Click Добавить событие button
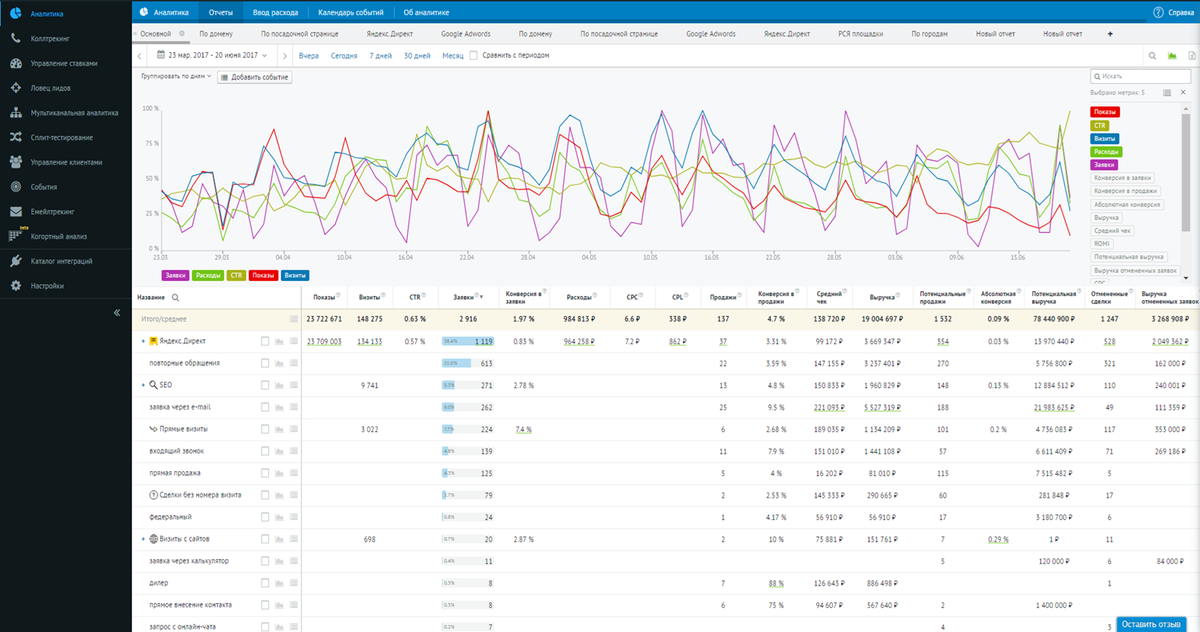The height and width of the screenshot is (632, 1200). (x=254, y=77)
